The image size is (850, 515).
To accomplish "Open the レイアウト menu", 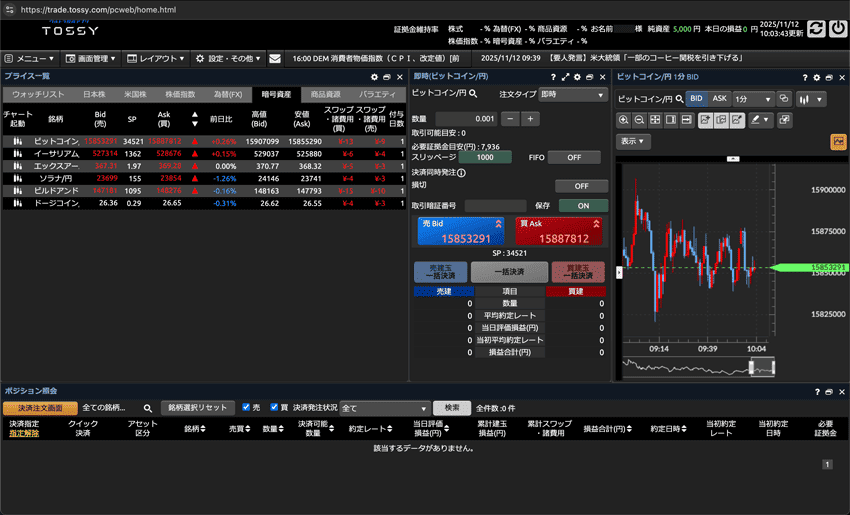I will click(157, 59).
